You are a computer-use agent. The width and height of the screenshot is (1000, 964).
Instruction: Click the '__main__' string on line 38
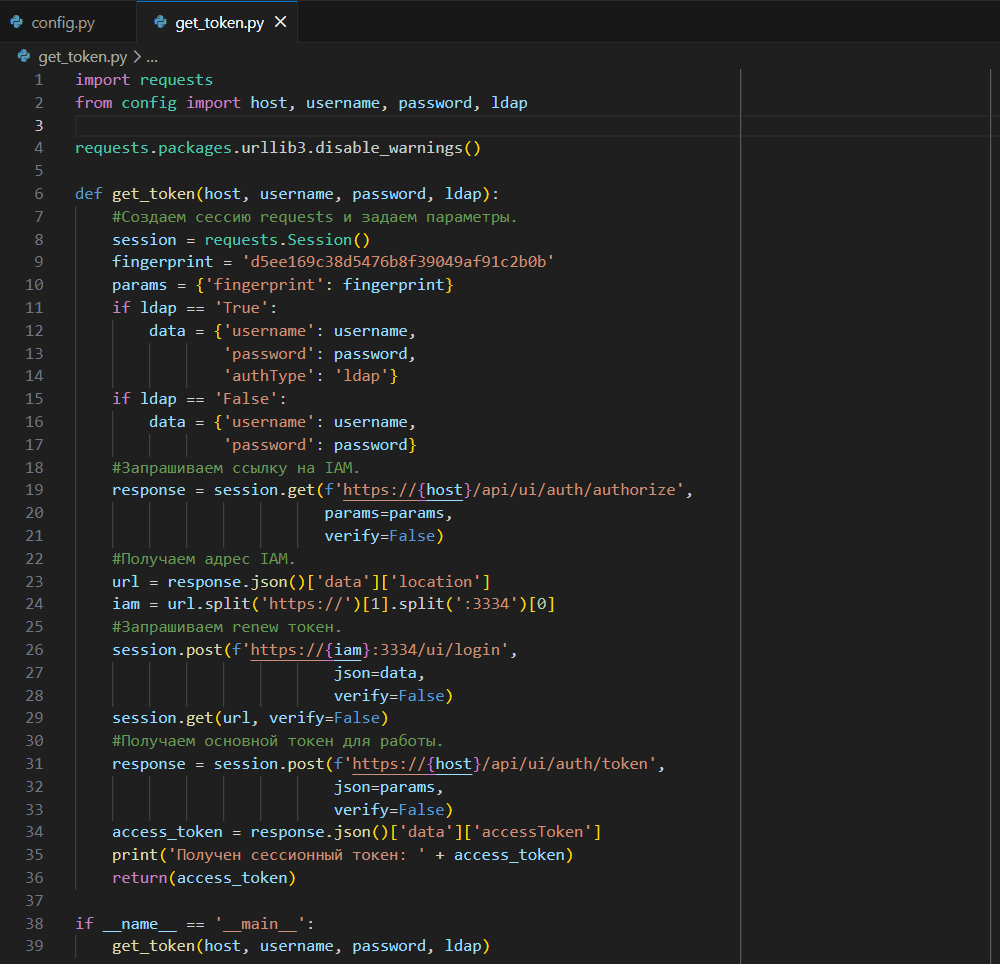[x=260, y=924]
